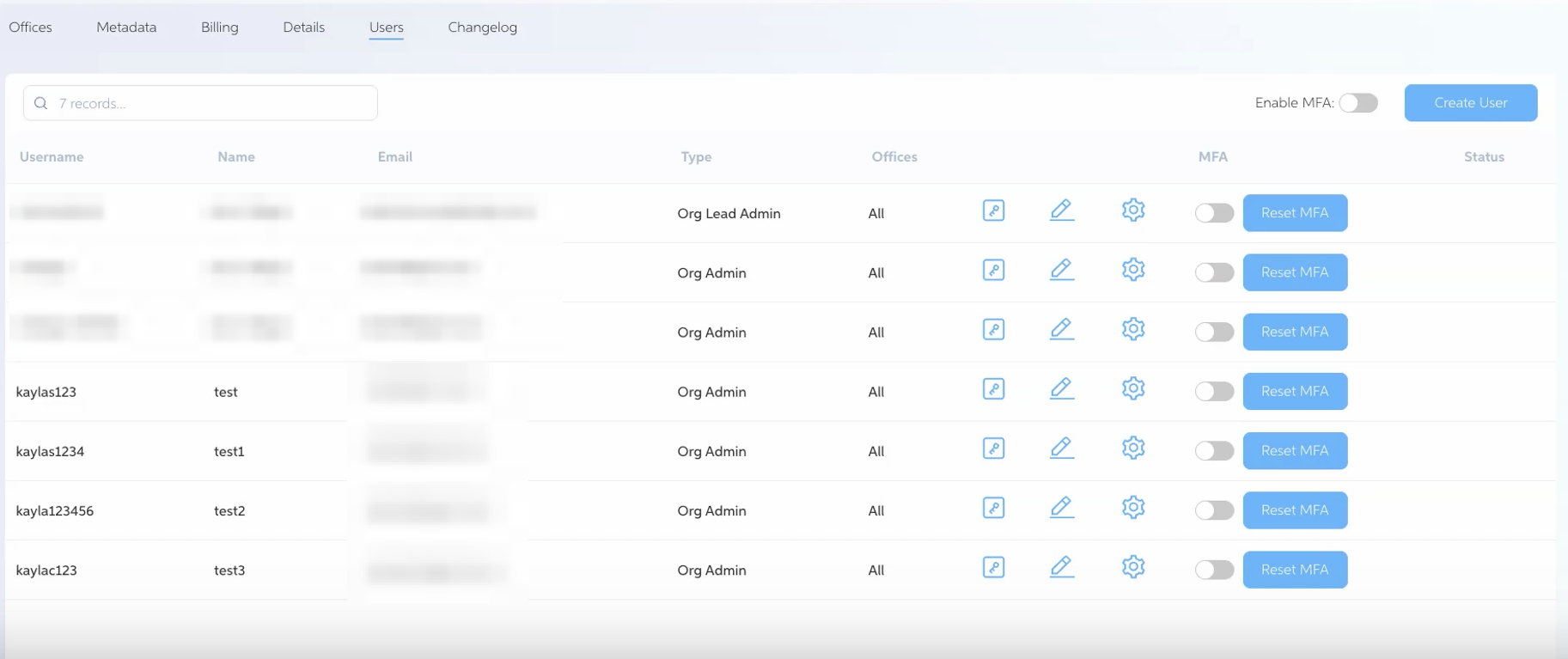Open gear settings for user kayla123456
1568x659 pixels.
[x=1133, y=508]
